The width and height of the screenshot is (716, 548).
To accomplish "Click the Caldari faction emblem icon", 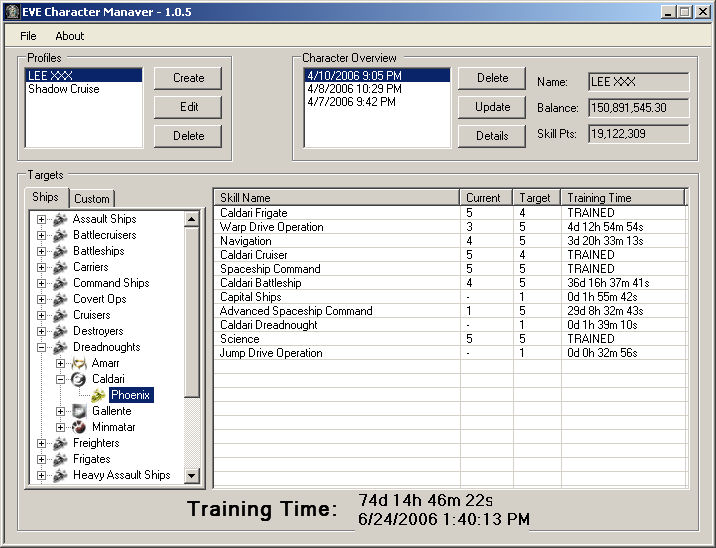I will (79, 379).
